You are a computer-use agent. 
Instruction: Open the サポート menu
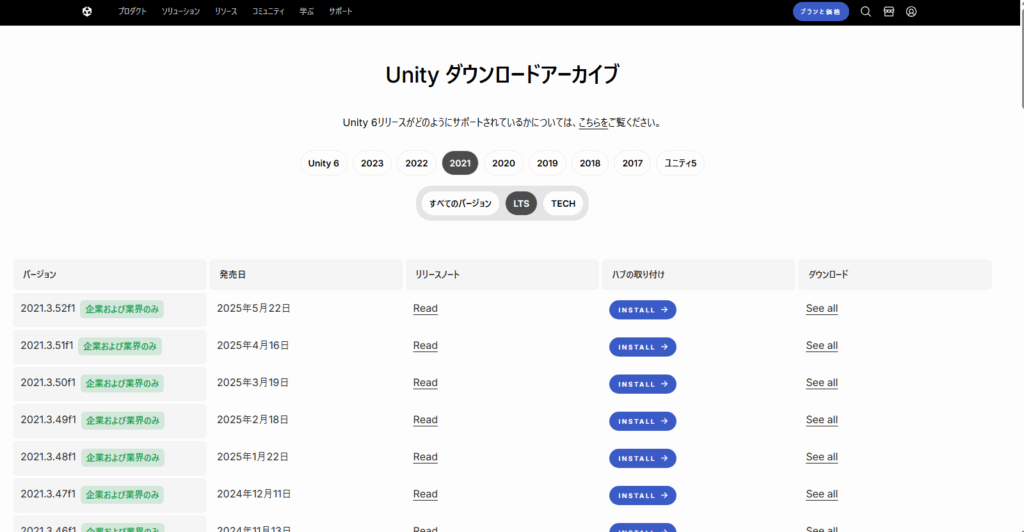pos(340,11)
